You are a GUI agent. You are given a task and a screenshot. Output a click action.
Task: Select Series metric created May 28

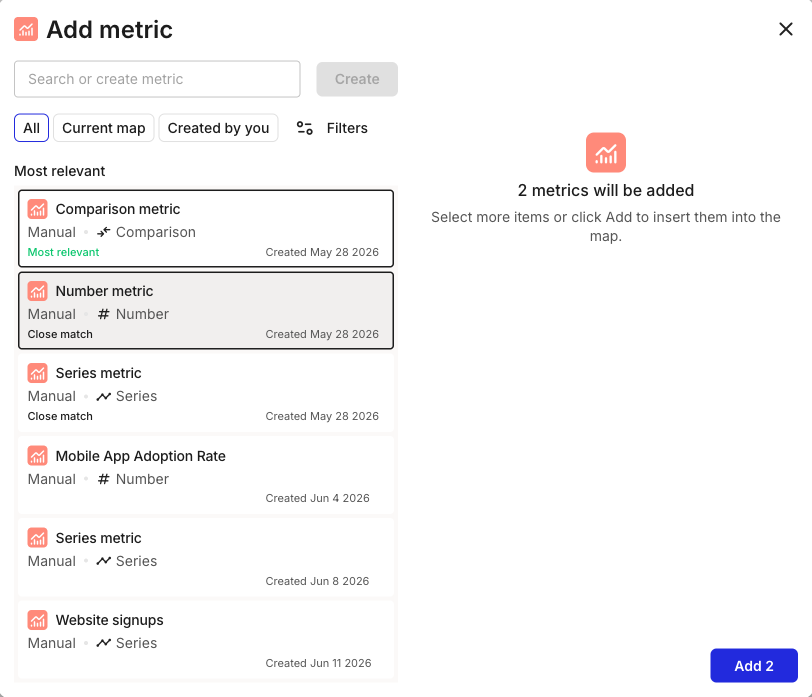tap(206, 393)
